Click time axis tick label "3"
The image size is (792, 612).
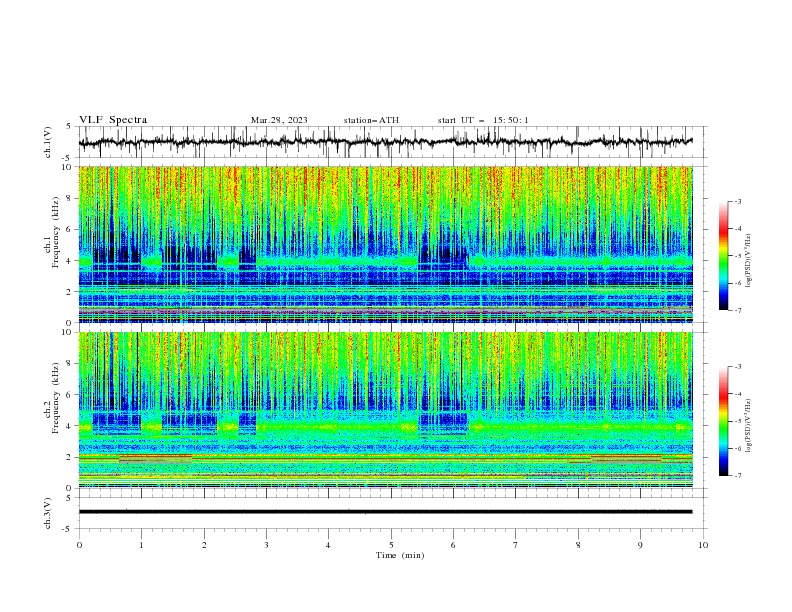point(266,545)
